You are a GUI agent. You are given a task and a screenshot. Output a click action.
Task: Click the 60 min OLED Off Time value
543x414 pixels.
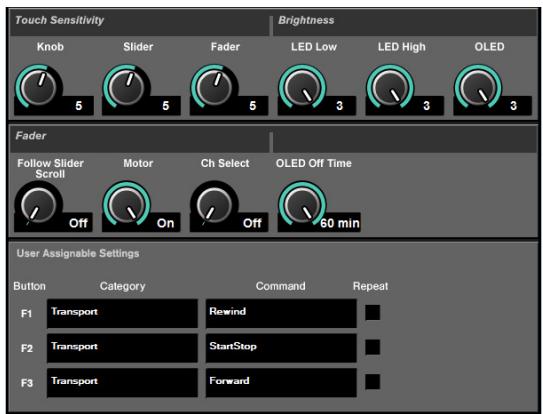[x=340, y=223]
